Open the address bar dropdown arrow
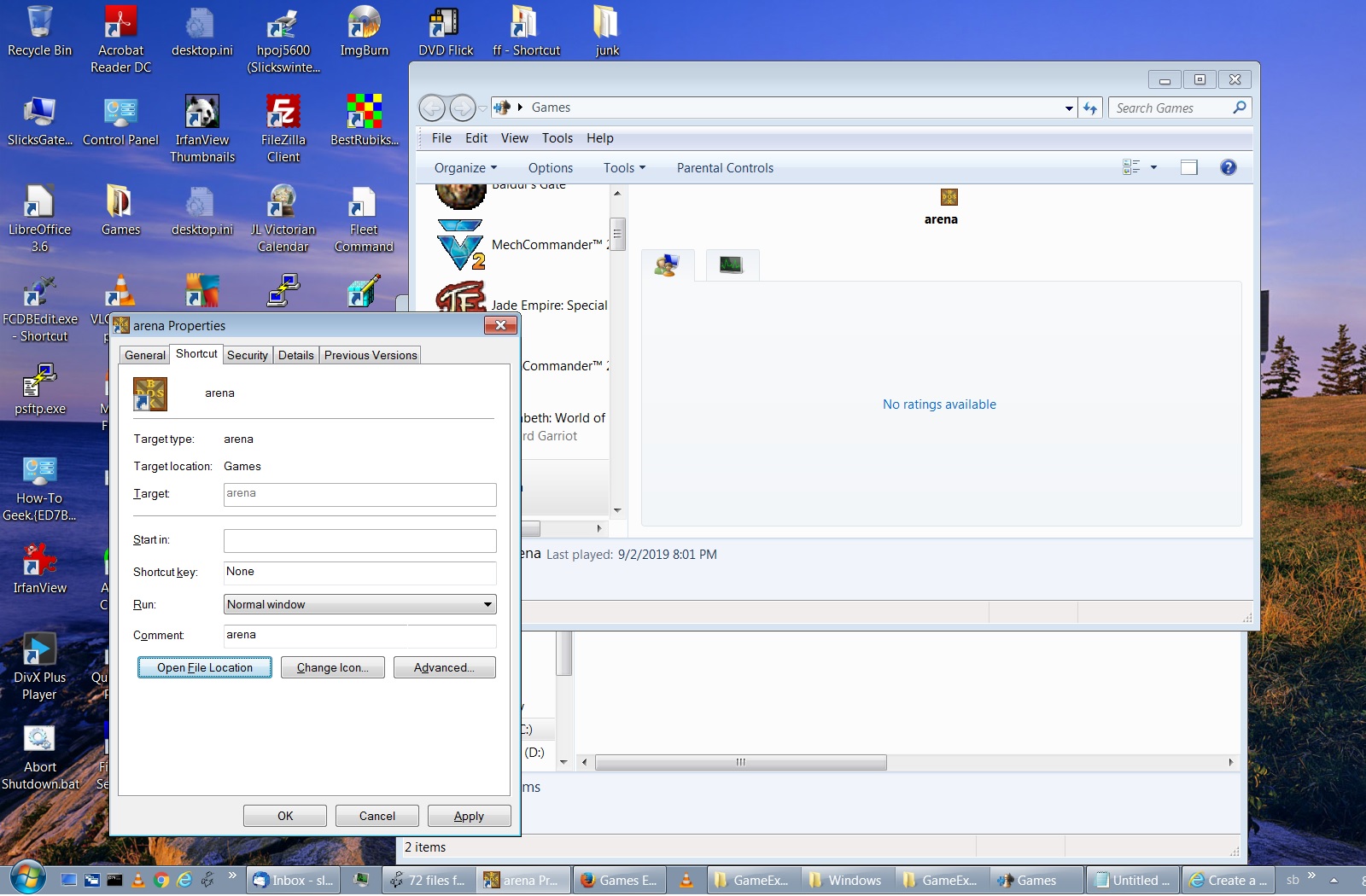The width and height of the screenshot is (1366, 896). (x=1069, y=108)
